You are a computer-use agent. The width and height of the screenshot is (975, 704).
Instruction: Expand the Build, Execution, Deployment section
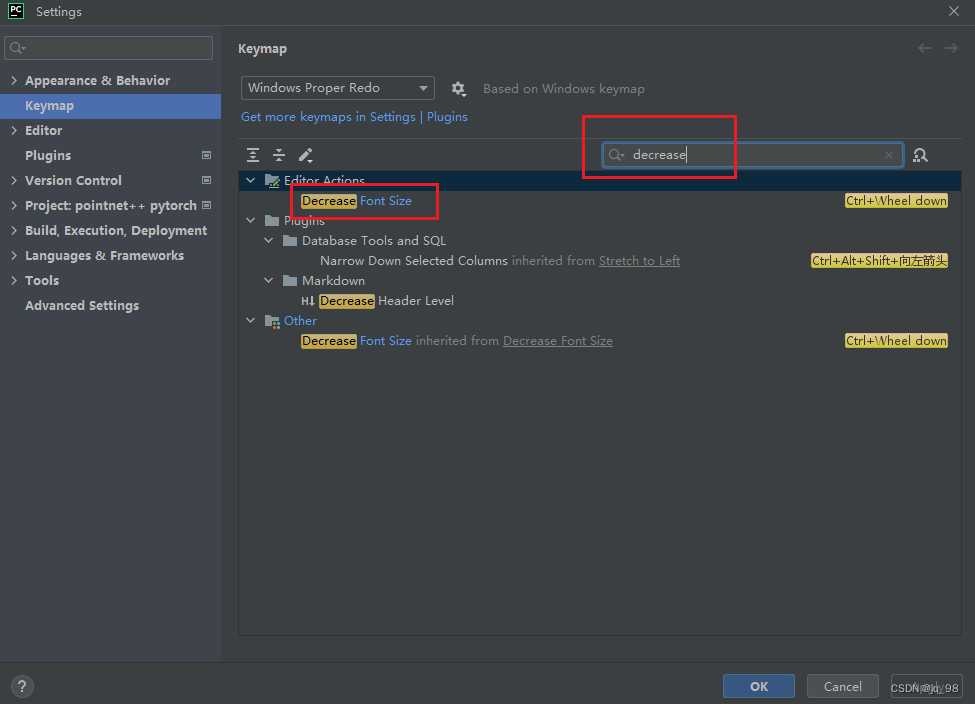click(14, 230)
